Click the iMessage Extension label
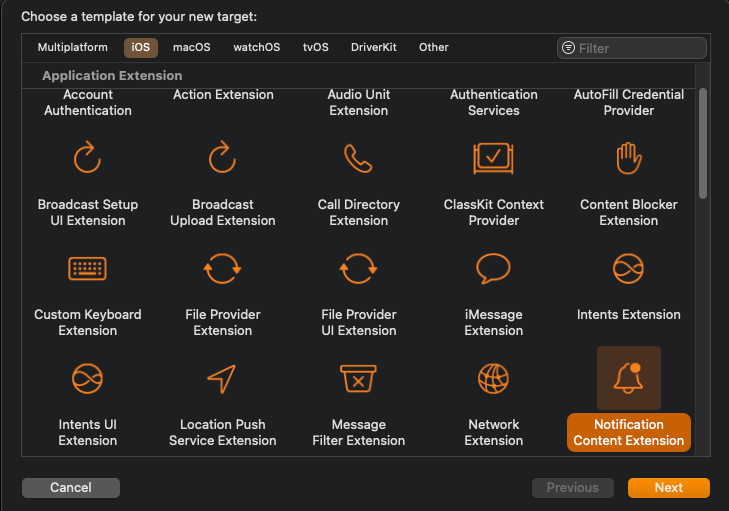This screenshot has height=511, width=729. coord(494,323)
